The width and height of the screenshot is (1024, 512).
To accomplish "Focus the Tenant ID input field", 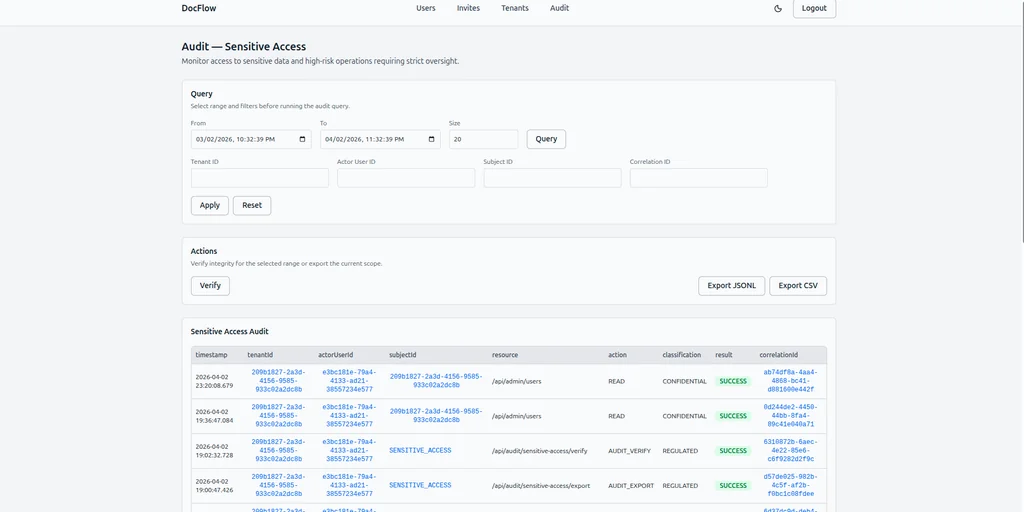I will 260,178.
